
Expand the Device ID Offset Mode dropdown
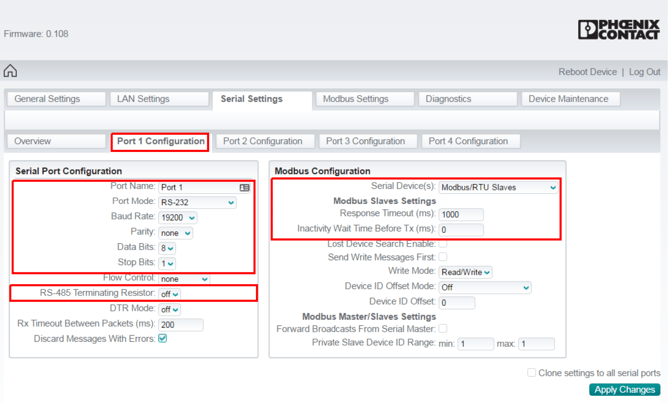click(484, 287)
